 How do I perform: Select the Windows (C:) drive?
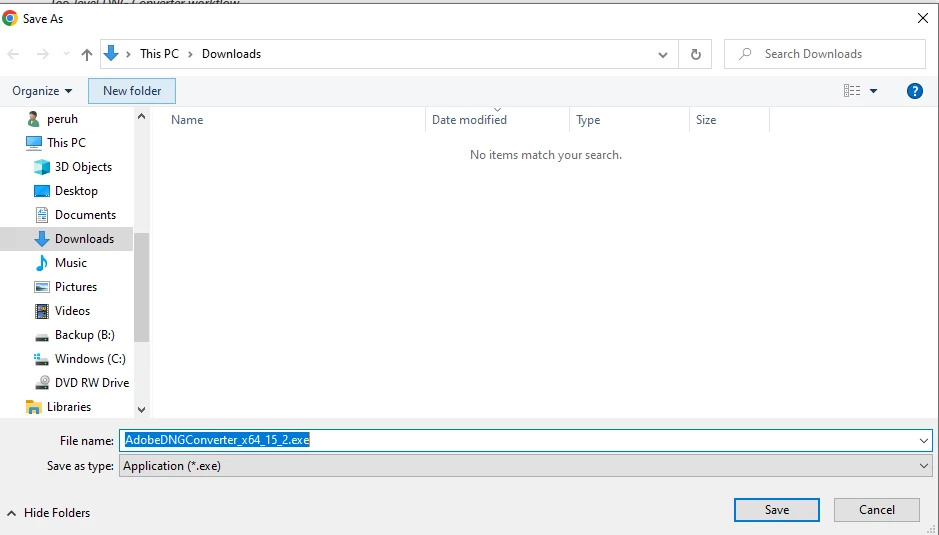pos(90,358)
